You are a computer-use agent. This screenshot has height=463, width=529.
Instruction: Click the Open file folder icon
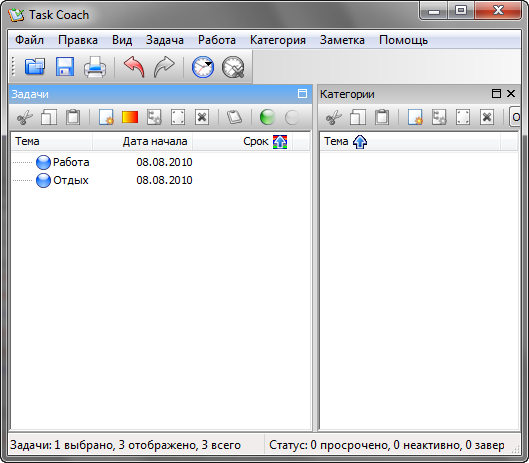35,66
